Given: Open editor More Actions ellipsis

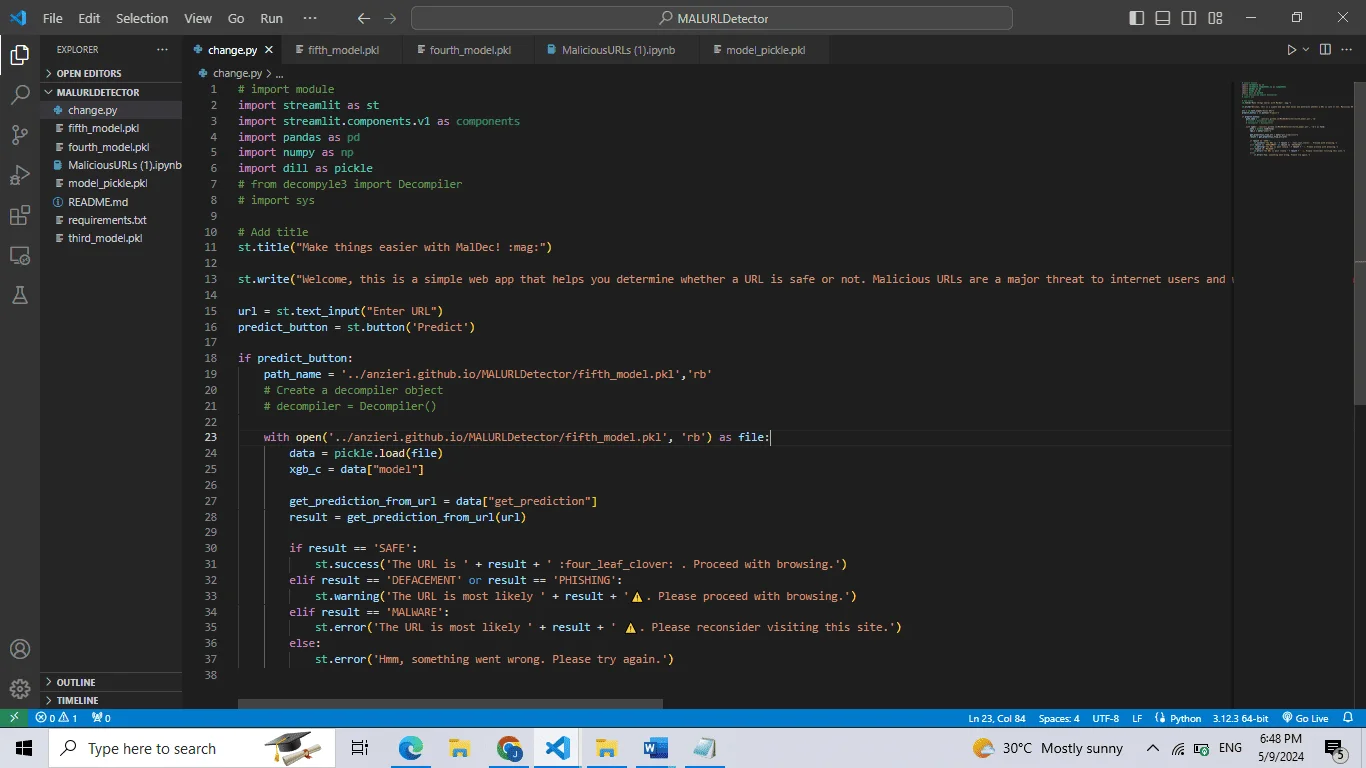Looking at the screenshot, I should coord(1347,50).
